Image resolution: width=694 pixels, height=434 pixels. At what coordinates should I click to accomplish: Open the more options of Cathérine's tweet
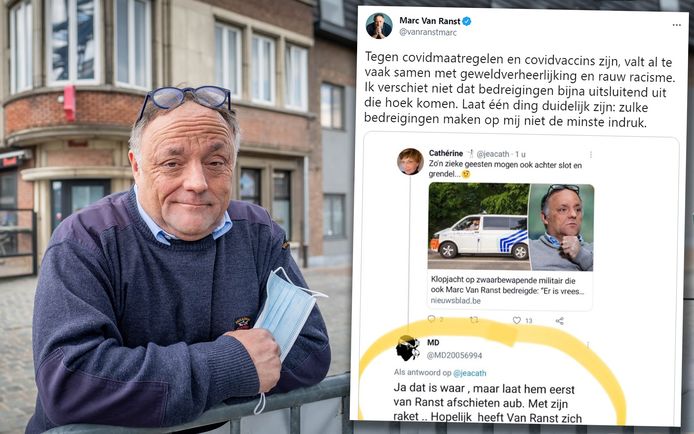[x=591, y=154]
